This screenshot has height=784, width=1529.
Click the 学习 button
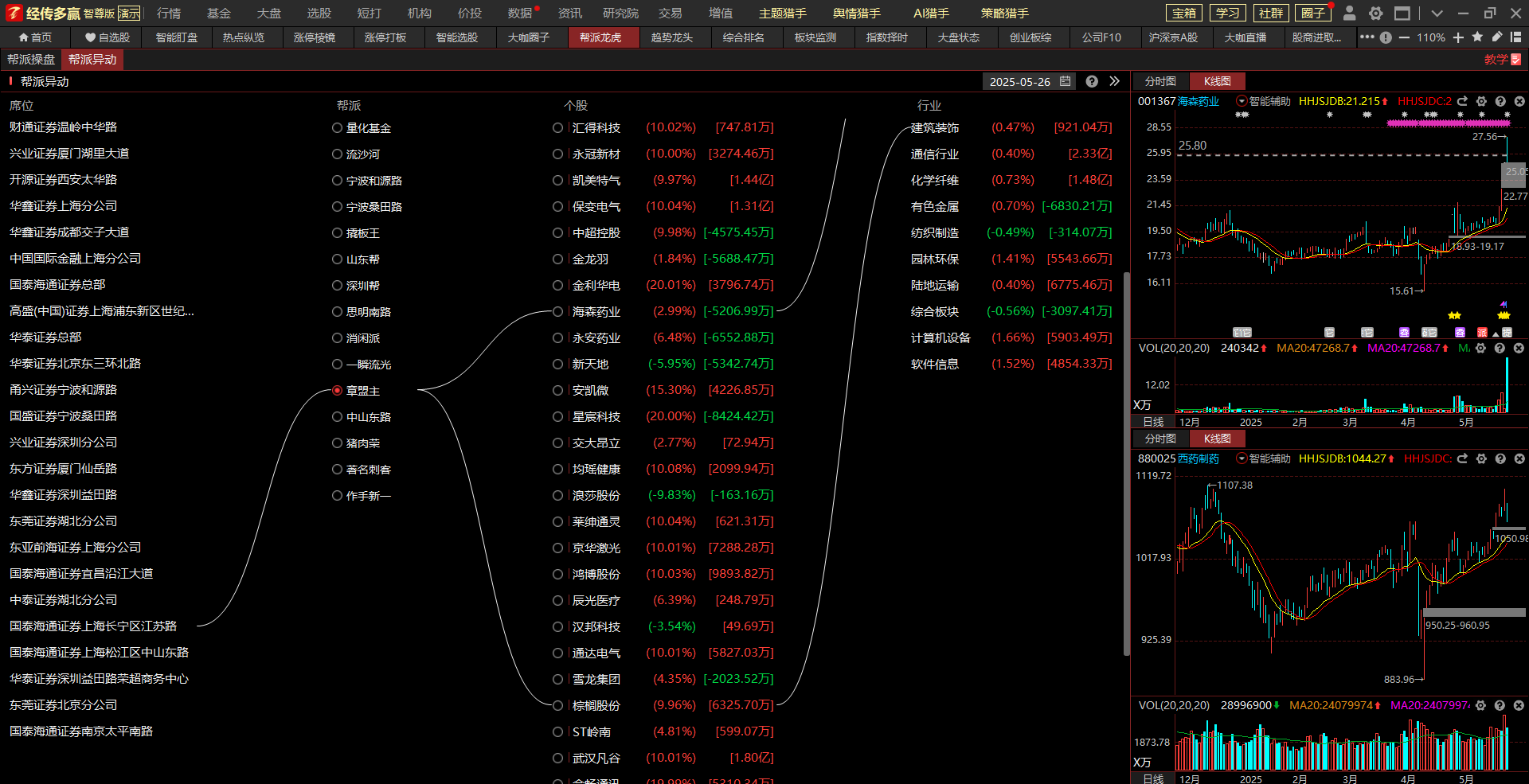tap(1227, 13)
